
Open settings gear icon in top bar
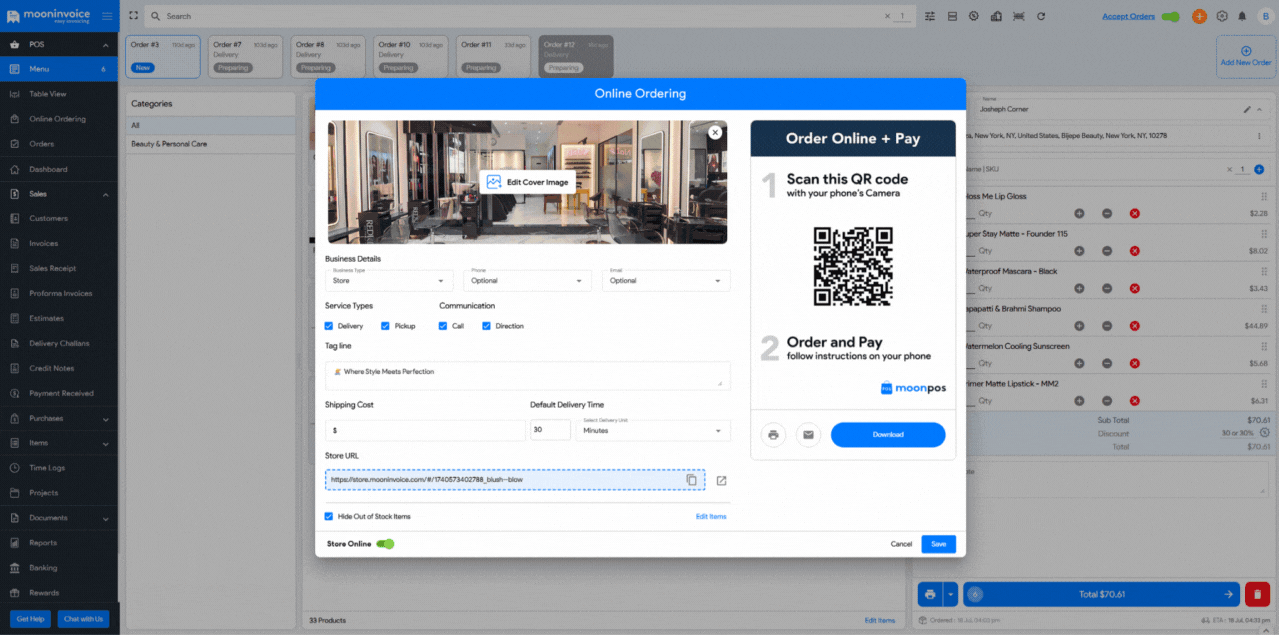pyautogui.click(x=1221, y=16)
